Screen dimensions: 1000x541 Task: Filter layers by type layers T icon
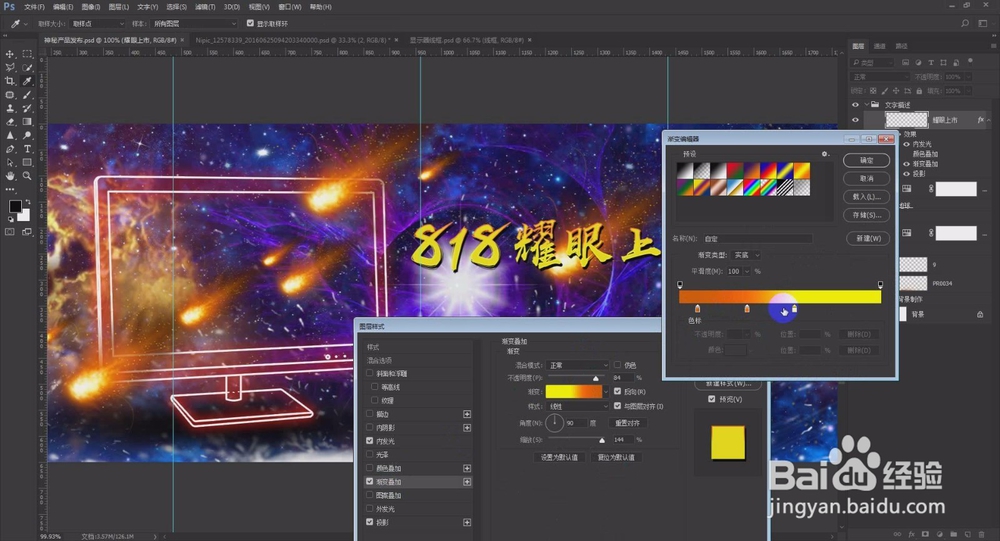pos(931,63)
